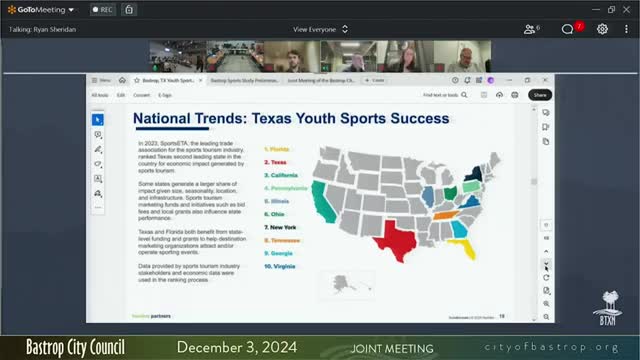Rotate the page view icon
The width and height of the screenshot is (640, 360).
point(546,278)
